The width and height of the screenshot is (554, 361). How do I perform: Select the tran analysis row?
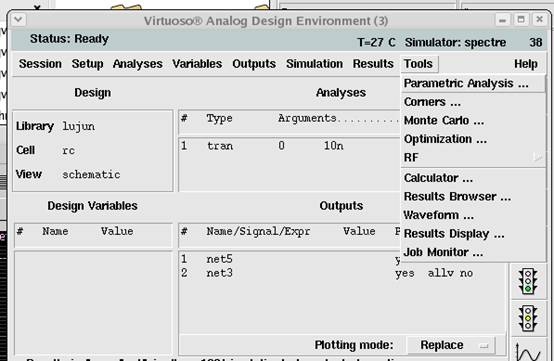coord(289,146)
